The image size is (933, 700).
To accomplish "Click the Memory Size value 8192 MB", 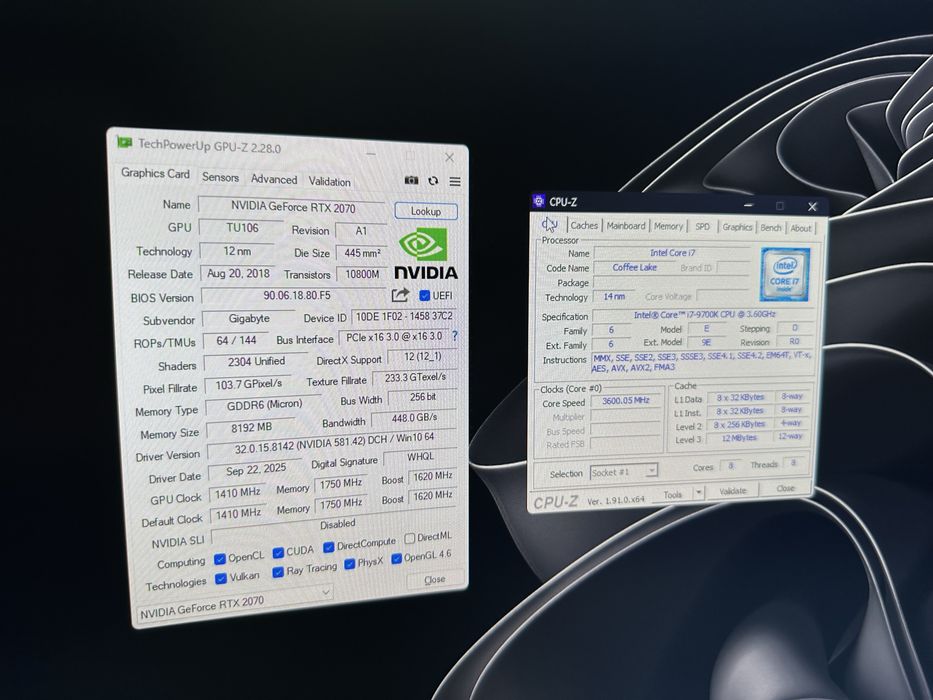I will pos(251,428).
